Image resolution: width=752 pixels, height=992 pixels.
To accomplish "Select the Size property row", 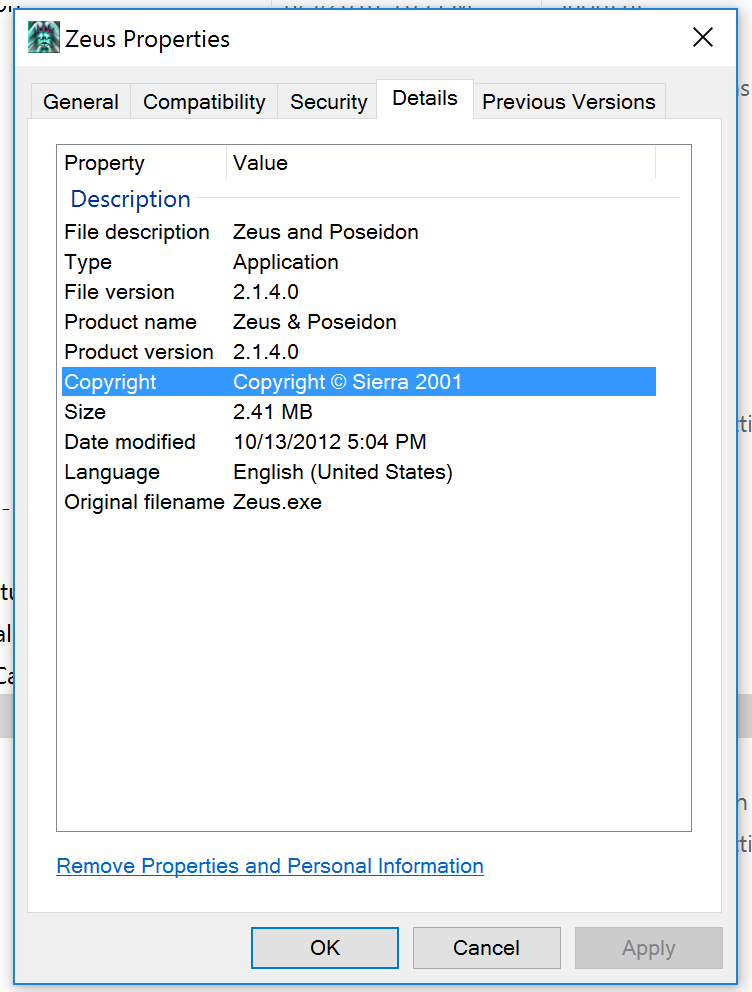I will click(359, 412).
